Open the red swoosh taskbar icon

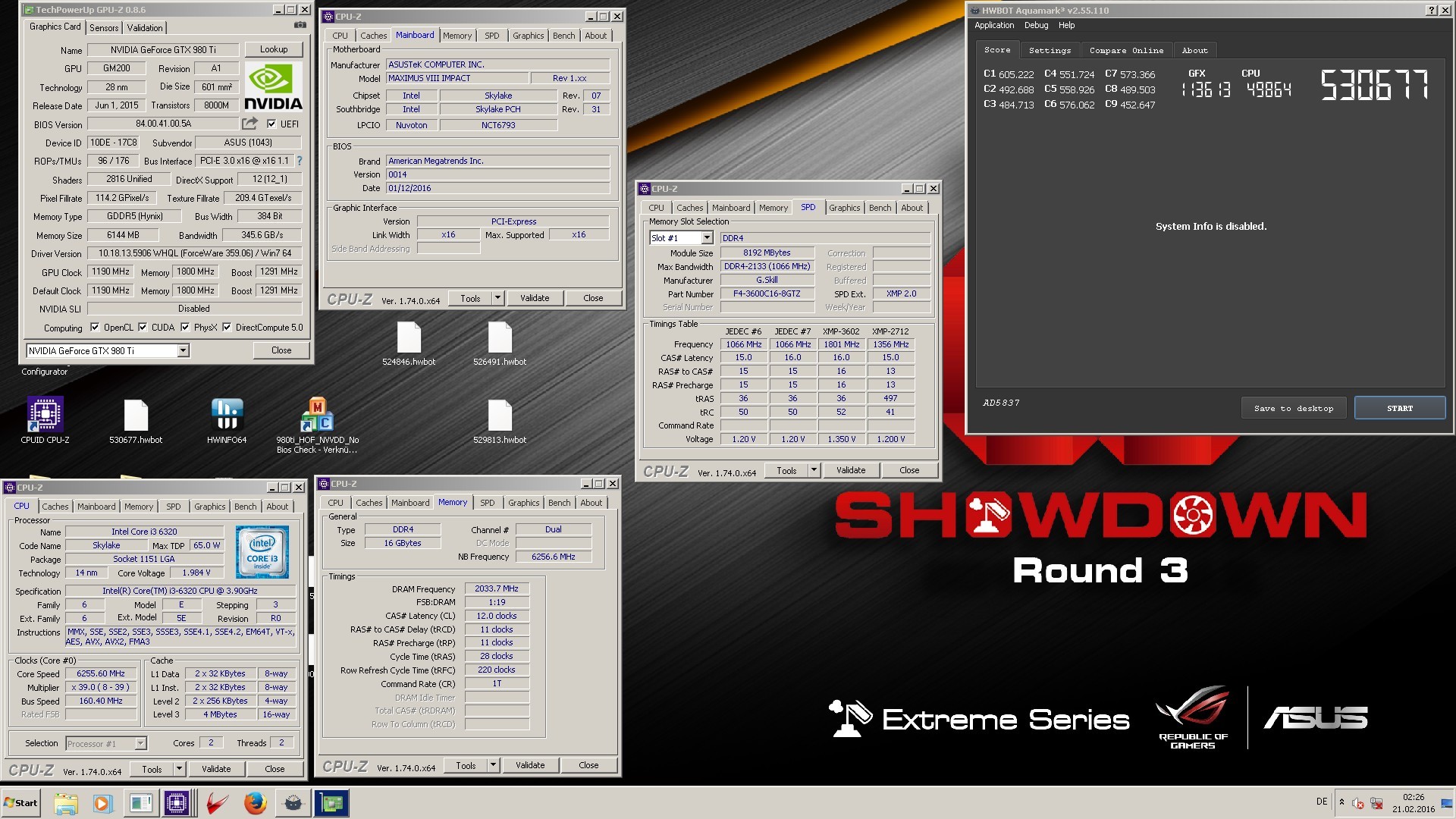(x=217, y=803)
